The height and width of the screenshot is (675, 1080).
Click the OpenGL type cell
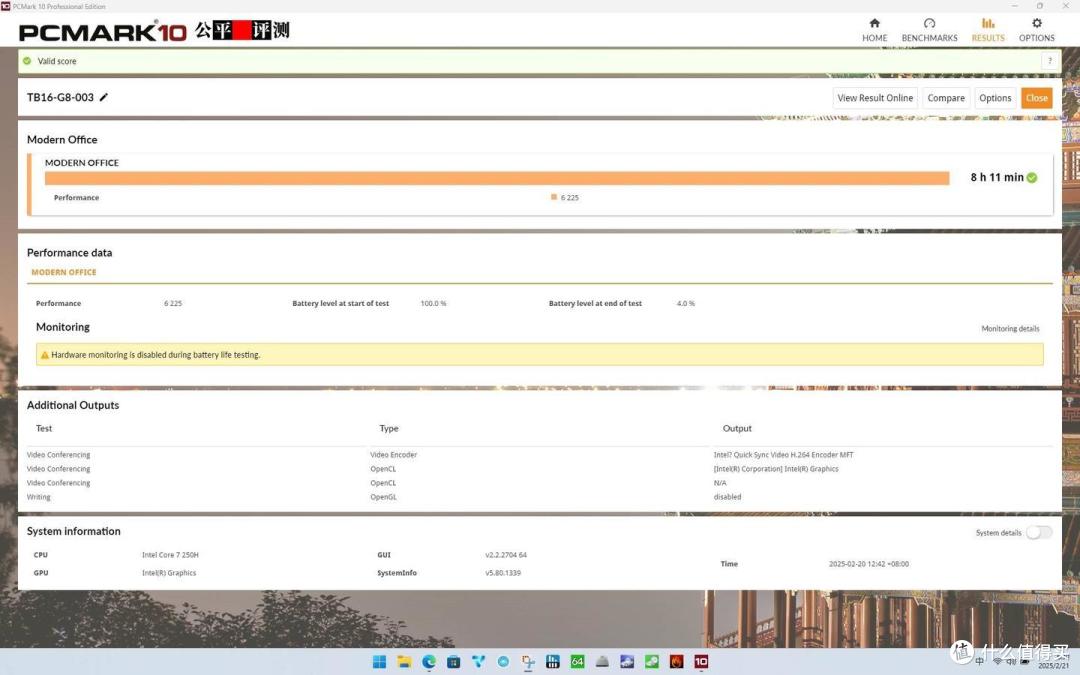[383, 497]
